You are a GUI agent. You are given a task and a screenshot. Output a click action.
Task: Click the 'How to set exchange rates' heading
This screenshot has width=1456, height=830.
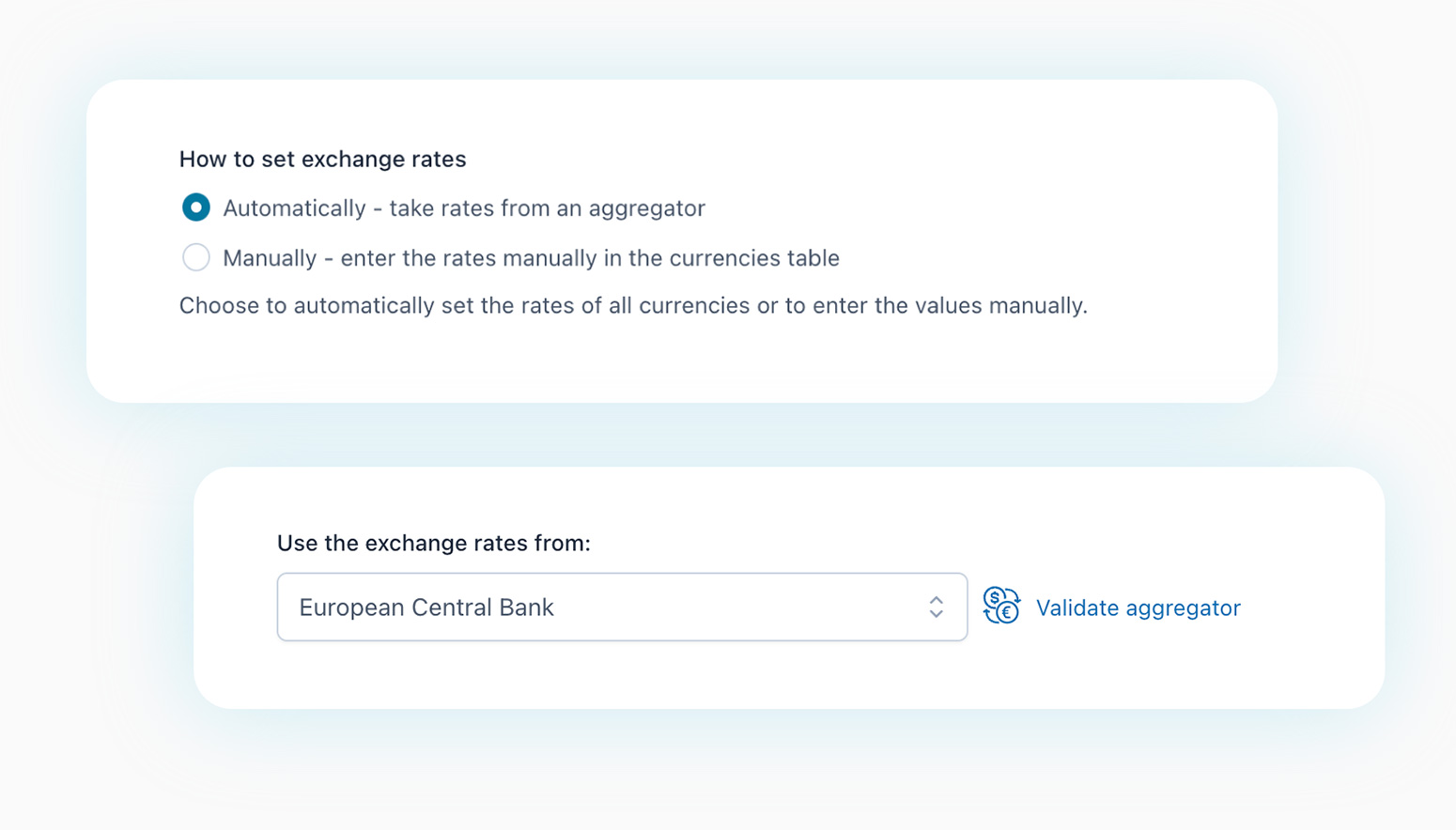322,159
